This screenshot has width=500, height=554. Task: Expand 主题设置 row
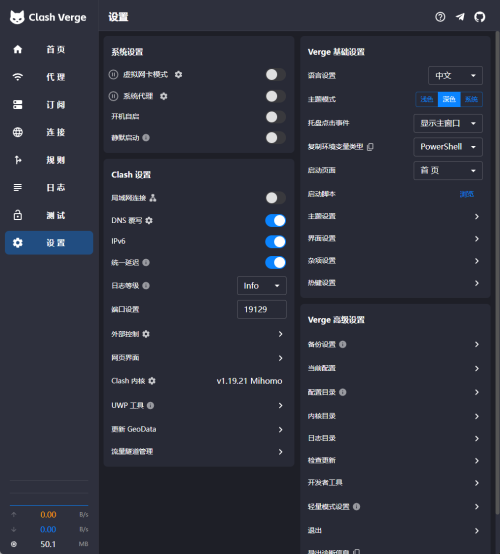(x=395, y=216)
